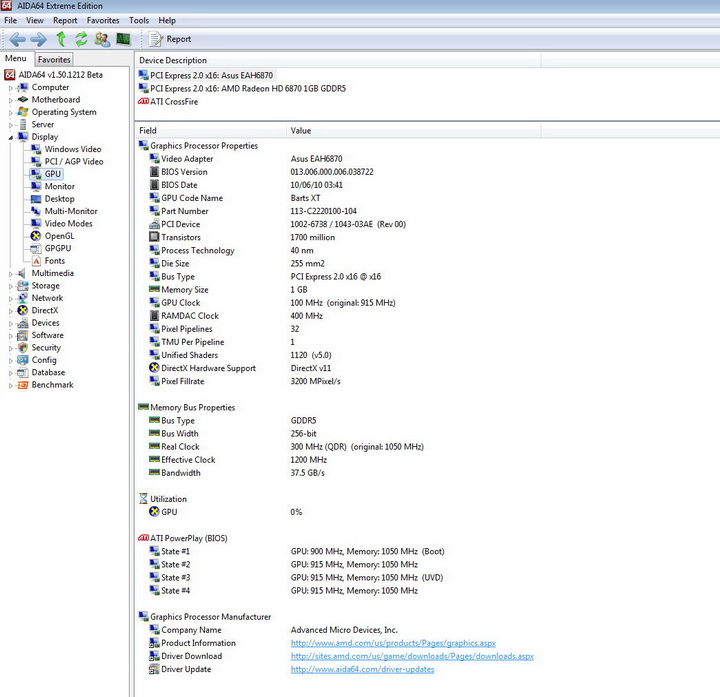Expand the Motherboard tree node
The width and height of the screenshot is (720, 697).
point(11,100)
